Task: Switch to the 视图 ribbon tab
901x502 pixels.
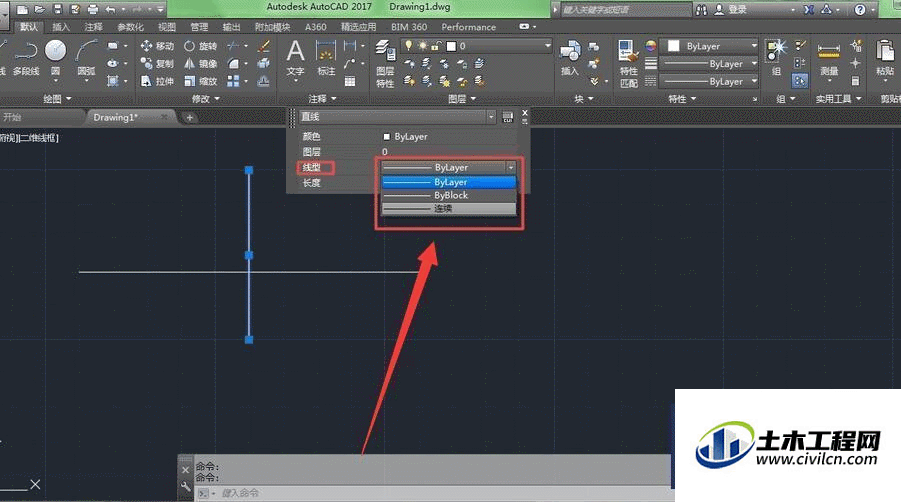Action: (x=167, y=27)
